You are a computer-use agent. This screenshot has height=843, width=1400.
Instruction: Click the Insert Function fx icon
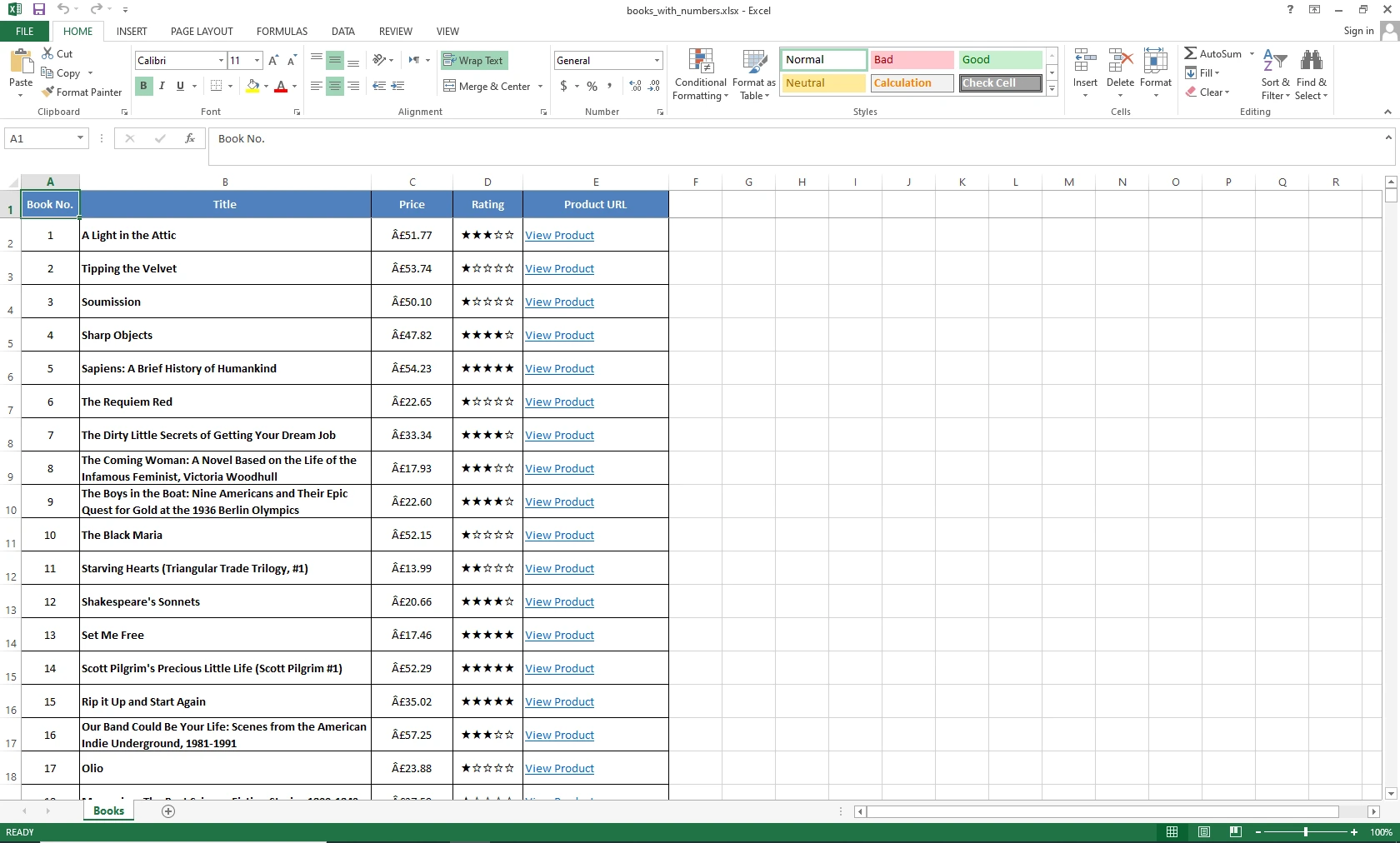190,139
